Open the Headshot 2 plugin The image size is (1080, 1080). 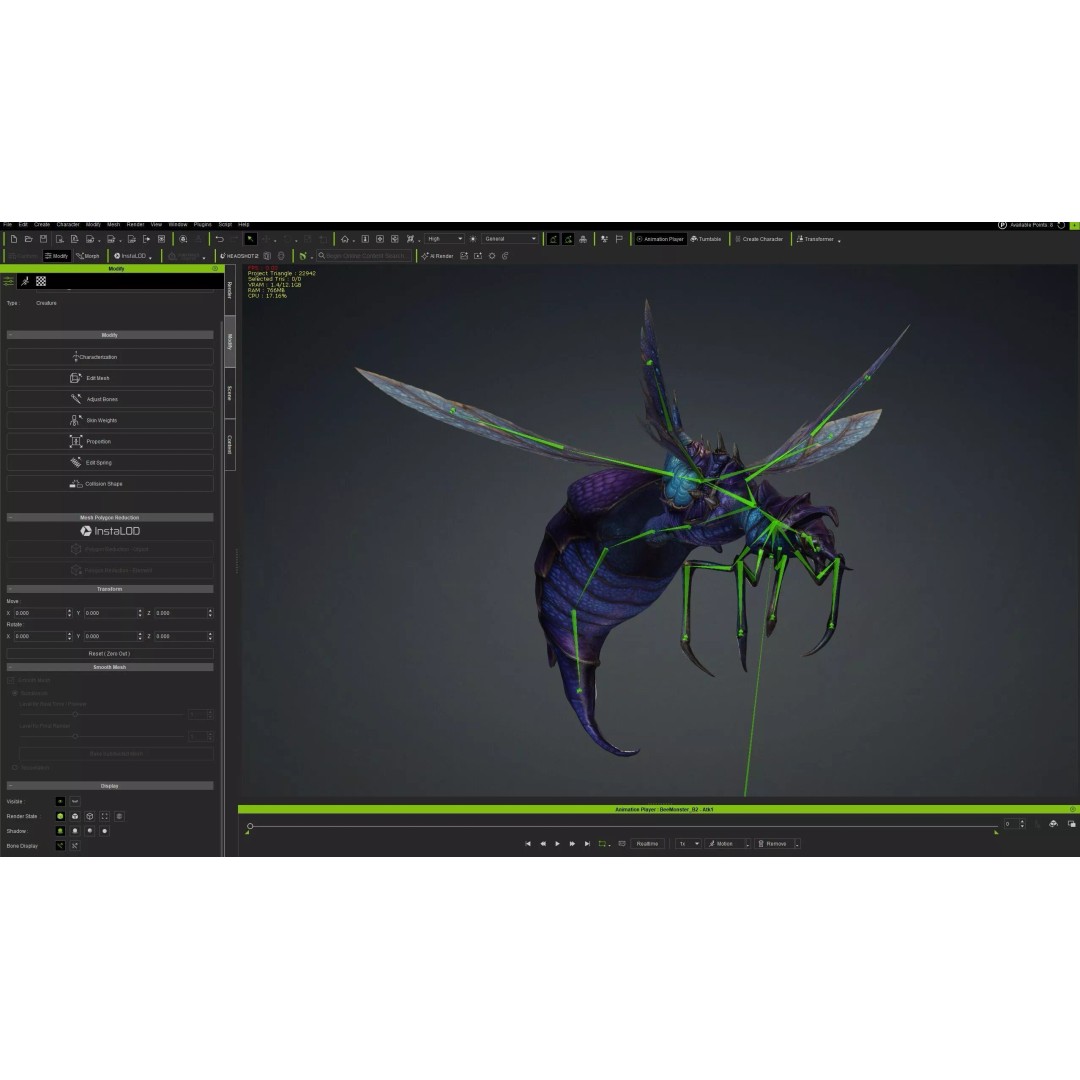(x=239, y=256)
